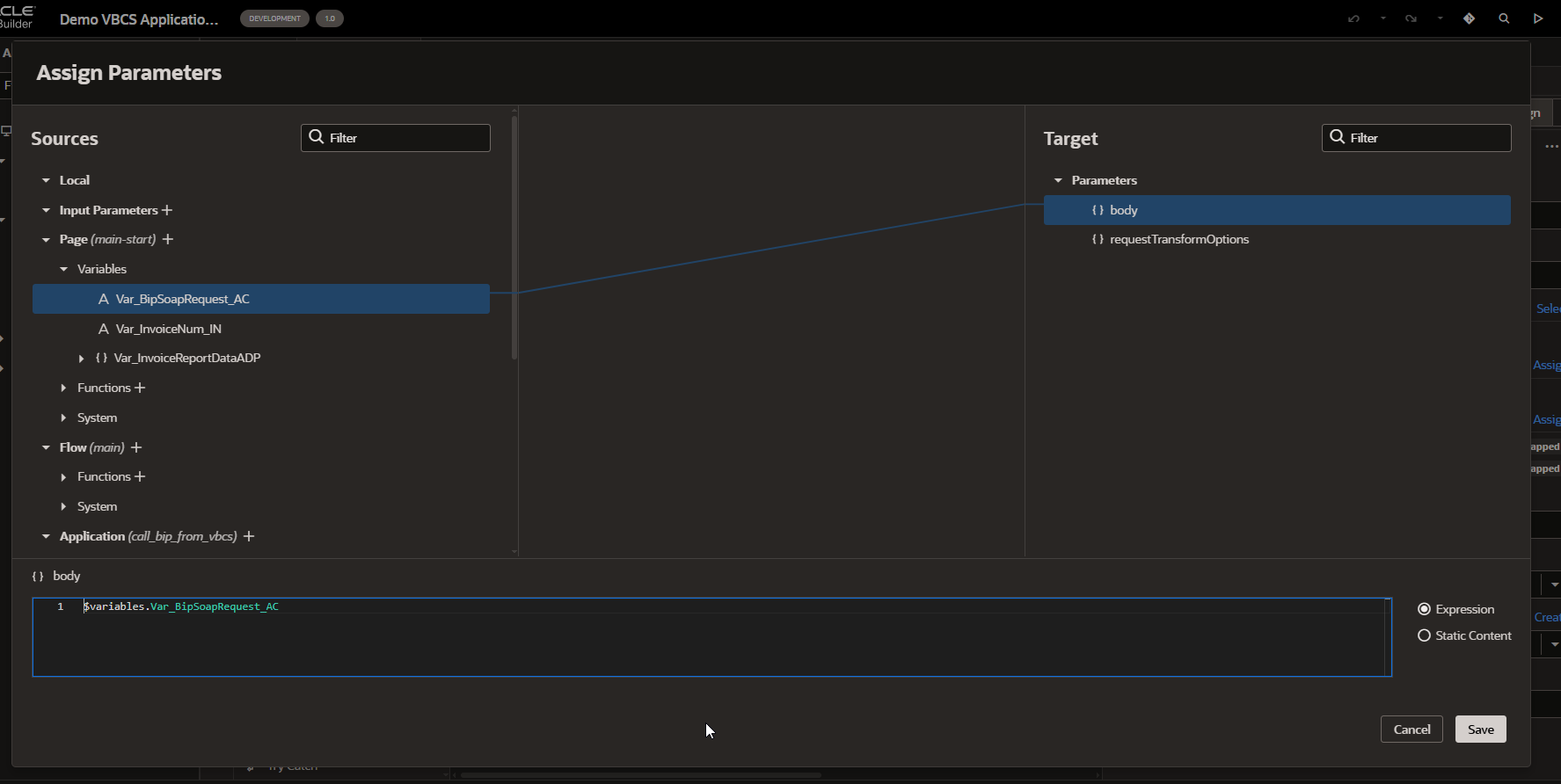The height and width of the screenshot is (784, 1561).
Task: Expand flow Functions node
Action: tap(63, 476)
